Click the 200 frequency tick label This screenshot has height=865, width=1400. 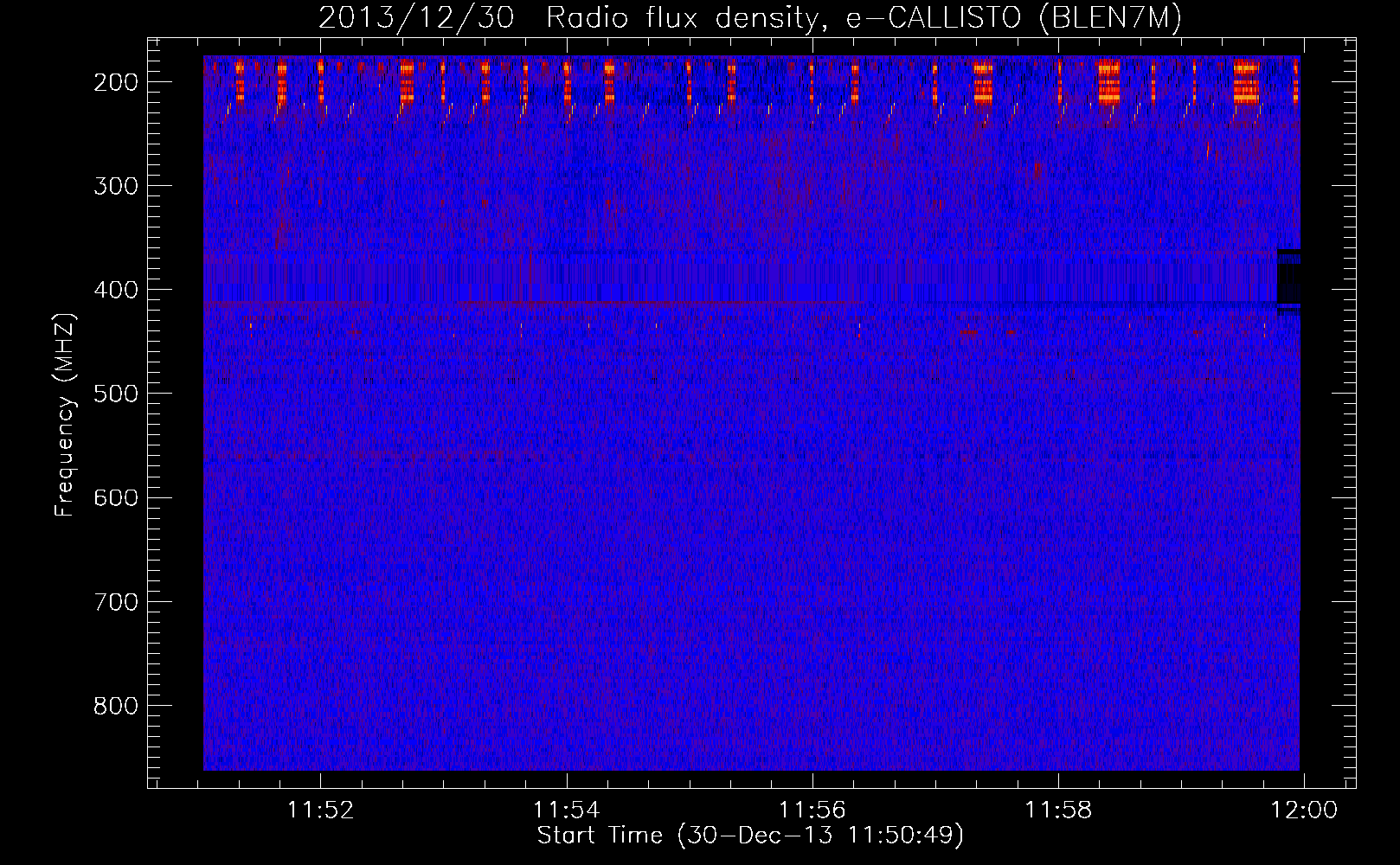(115, 82)
